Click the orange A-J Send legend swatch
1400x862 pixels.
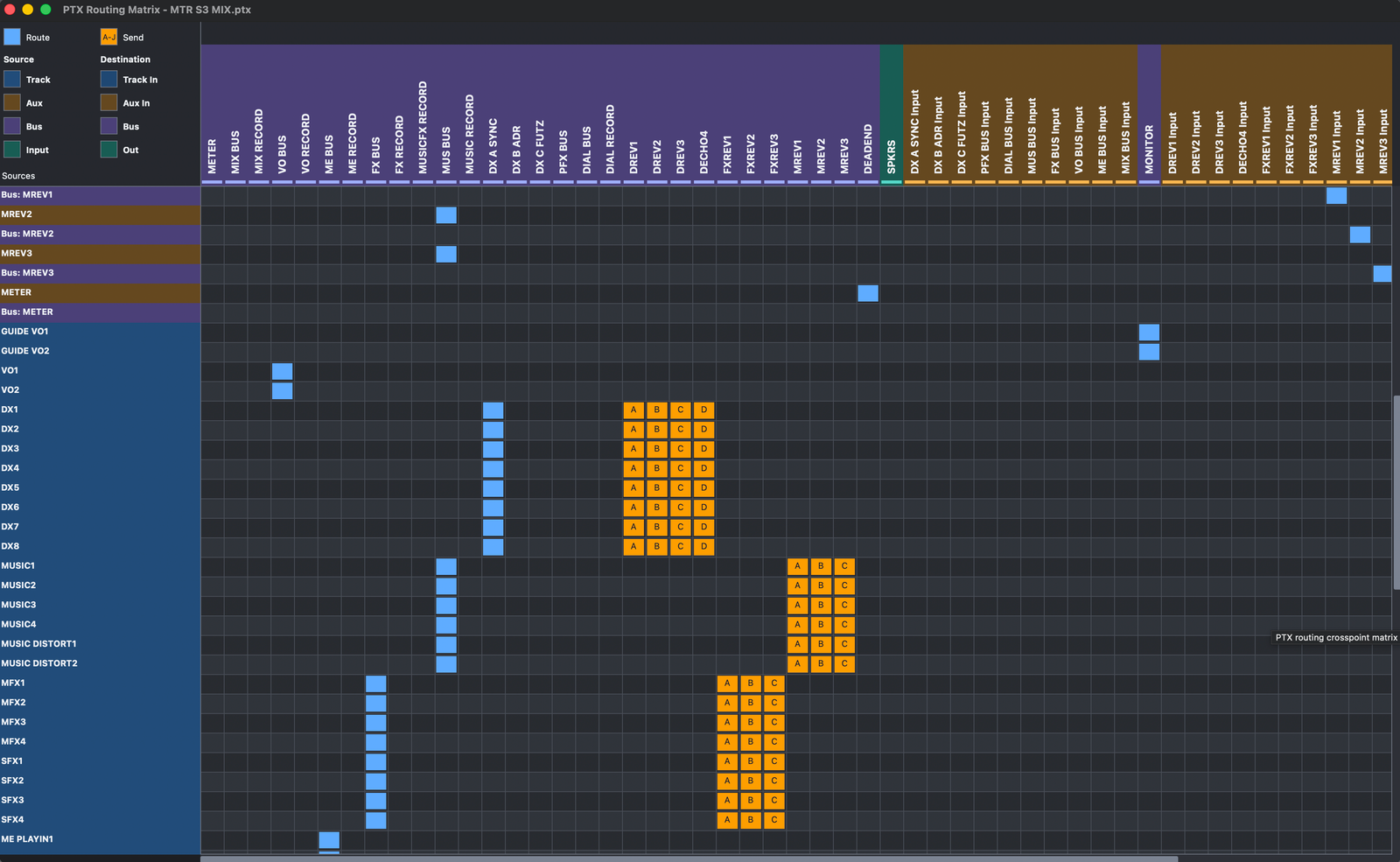pos(109,37)
